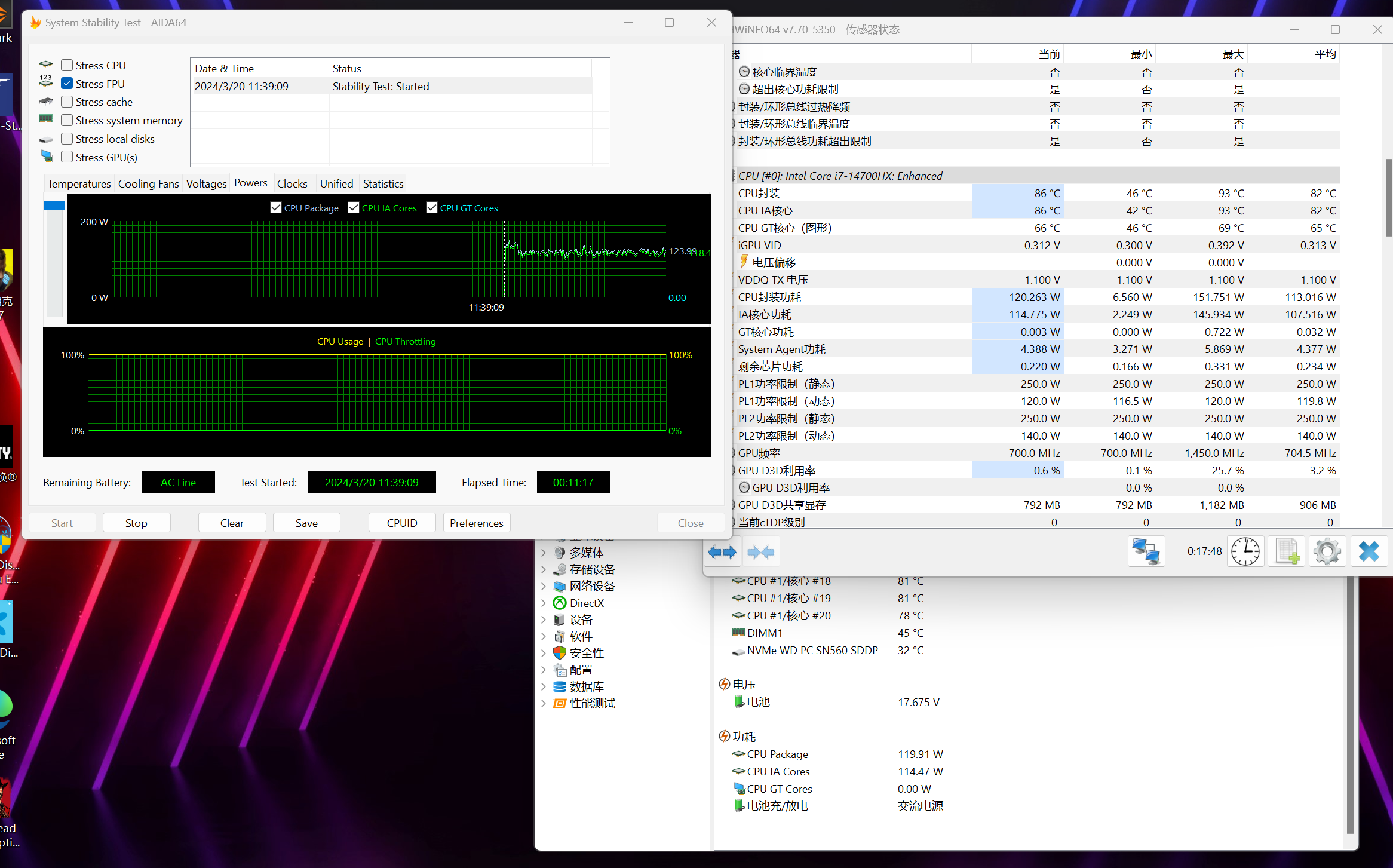Image resolution: width=1393 pixels, height=868 pixels.
Task: Switch to the Cooling Fans tab
Action: tap(149, 183)
